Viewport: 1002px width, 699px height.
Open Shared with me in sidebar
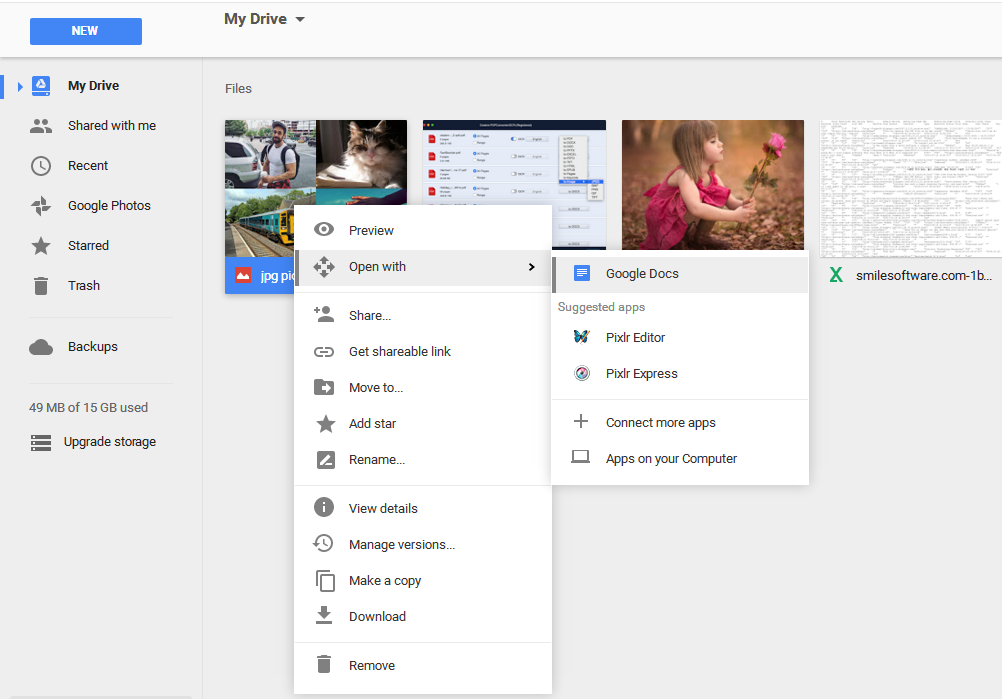111,126
